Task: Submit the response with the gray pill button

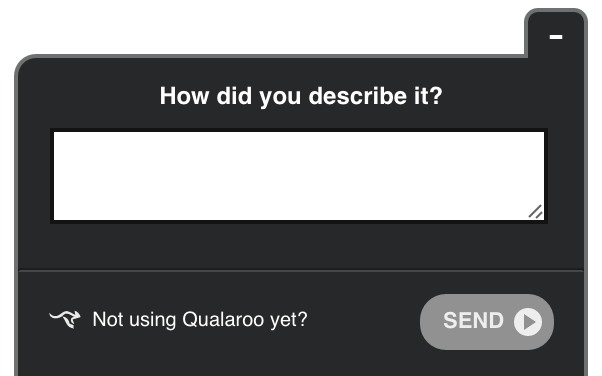Action: pyautogui.click(x=487, y=322)
